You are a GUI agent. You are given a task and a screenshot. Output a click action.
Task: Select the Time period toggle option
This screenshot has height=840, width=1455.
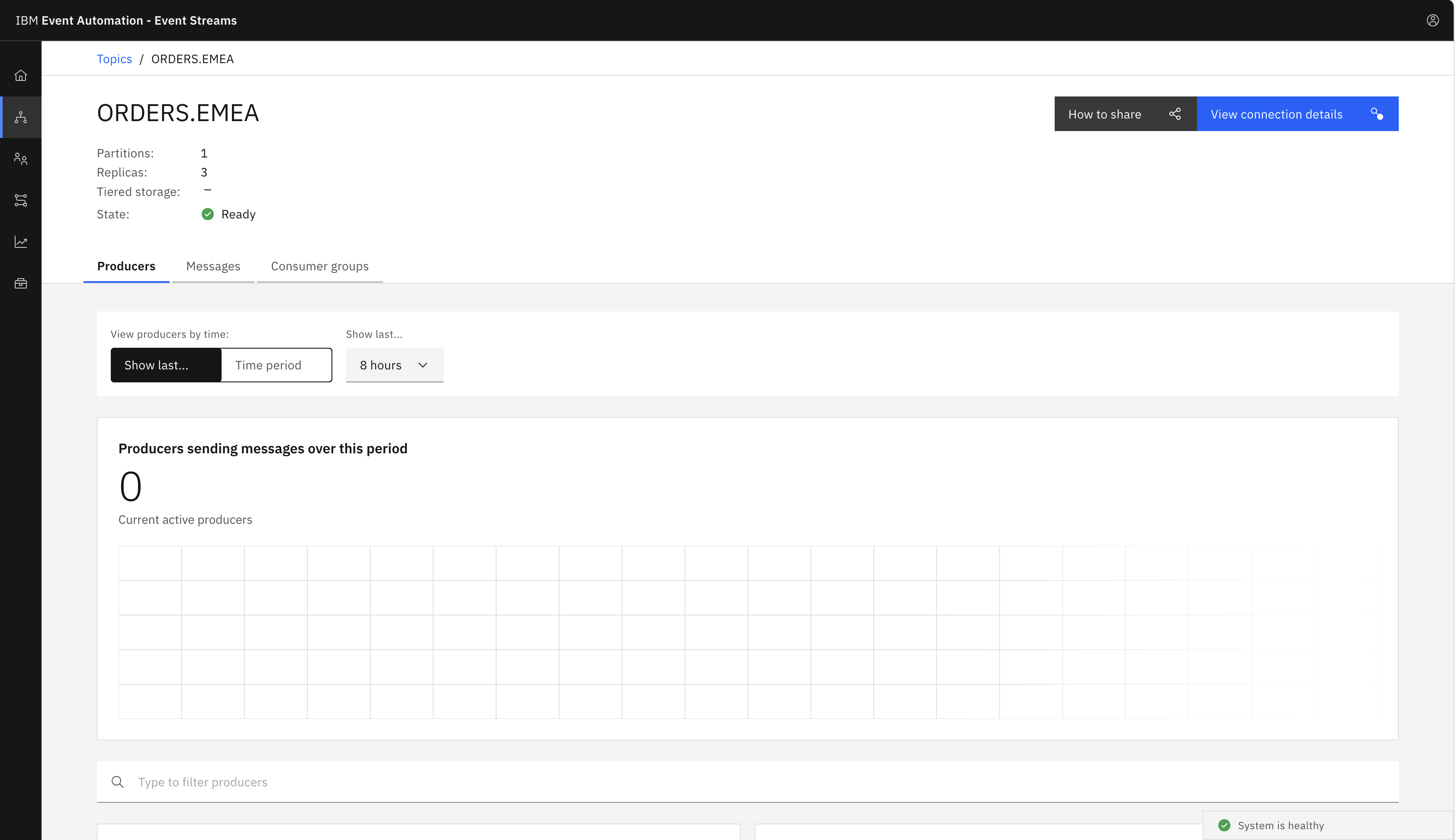tap(277, 365)
